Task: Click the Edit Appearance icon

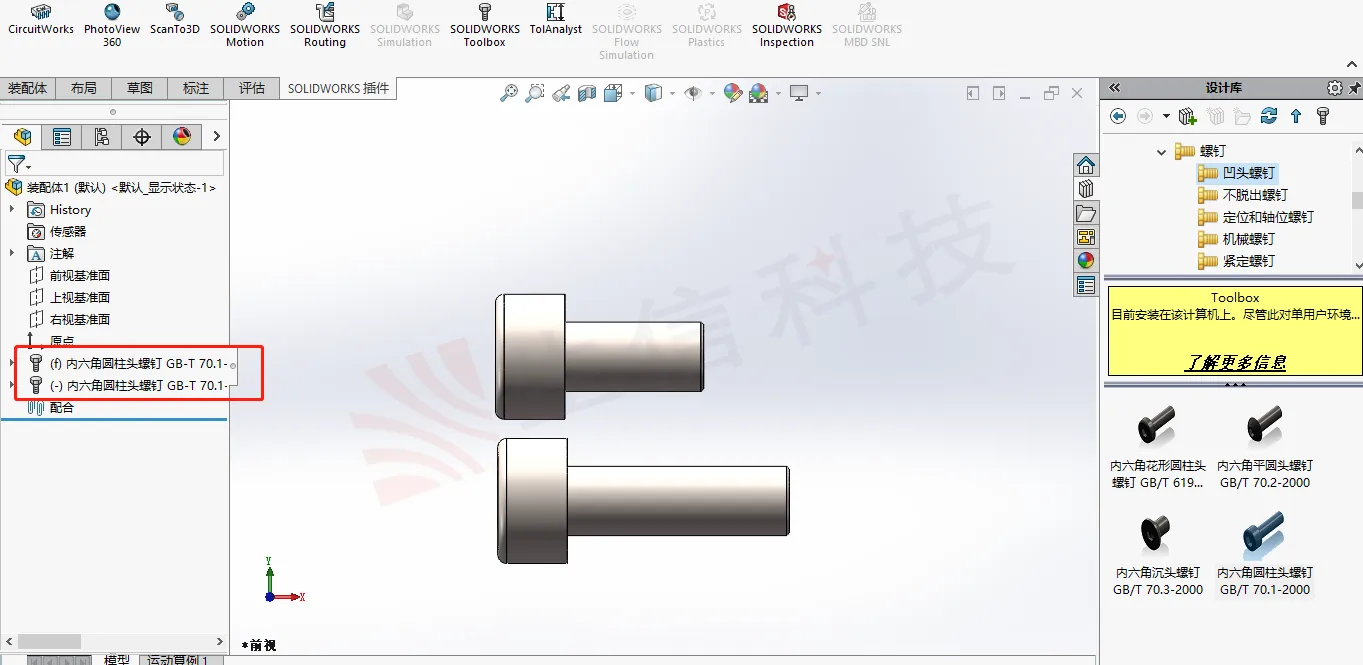Action: pyautogui.click(x=733, y=93)
